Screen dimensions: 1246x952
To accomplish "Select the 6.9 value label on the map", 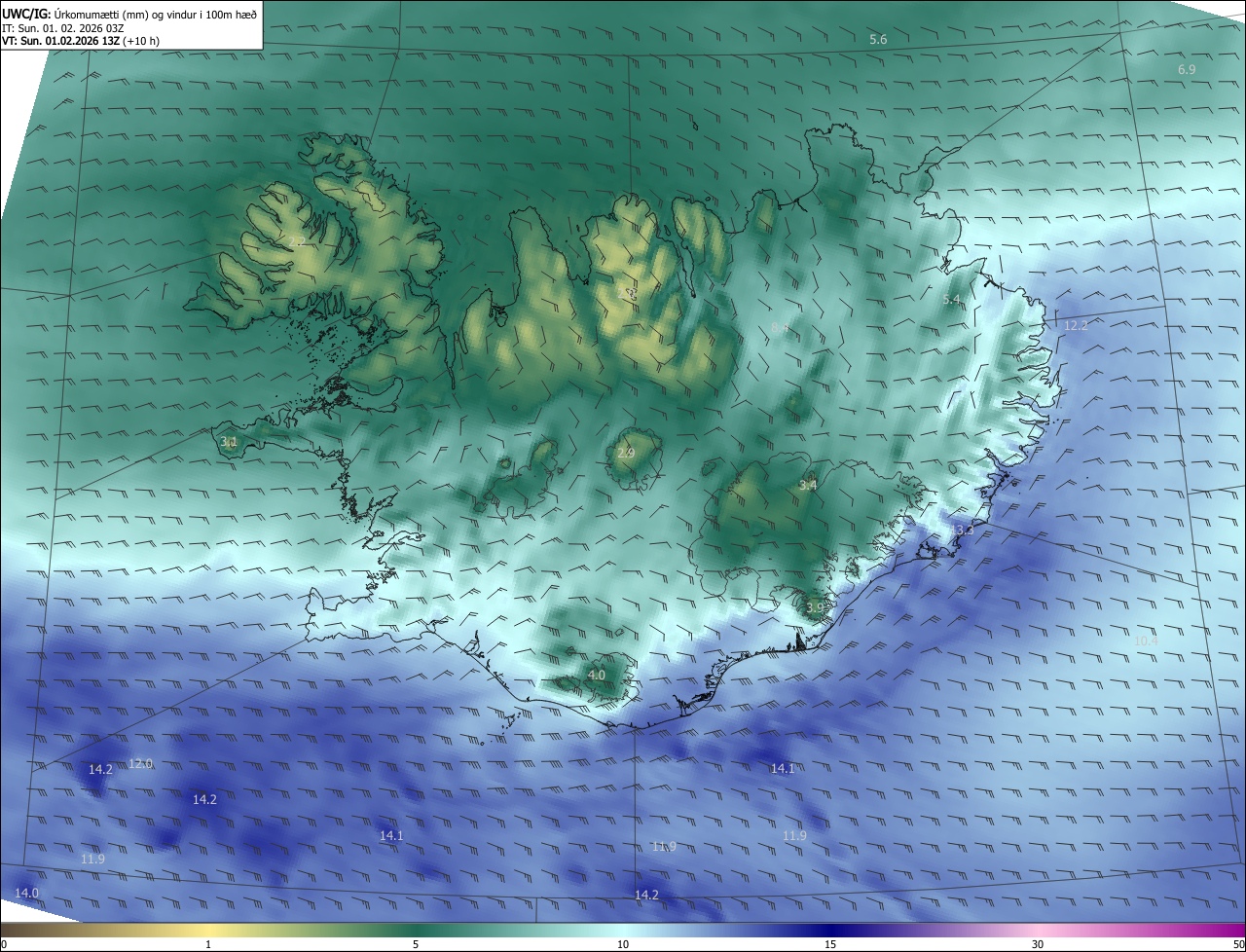I will (x=1187, y=69).
